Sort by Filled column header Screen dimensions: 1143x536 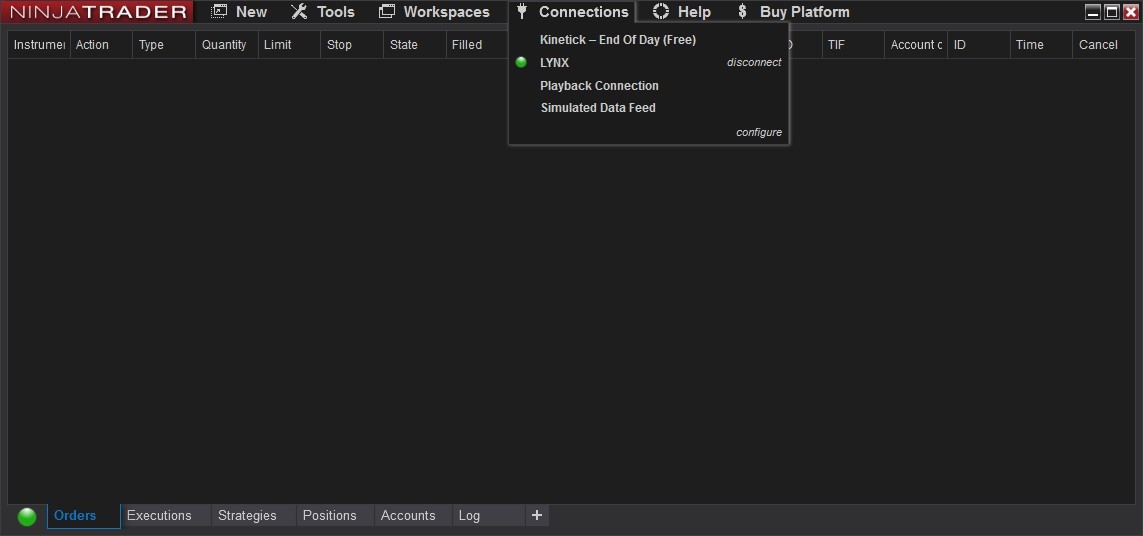tap(477, 44)
